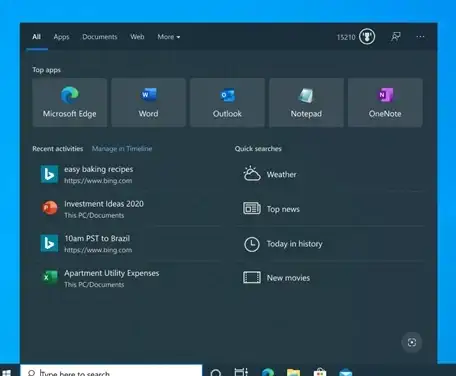Open the three-dot options menu
The width and height of the screenshot is (456, 376).
[x=420, y=37]
